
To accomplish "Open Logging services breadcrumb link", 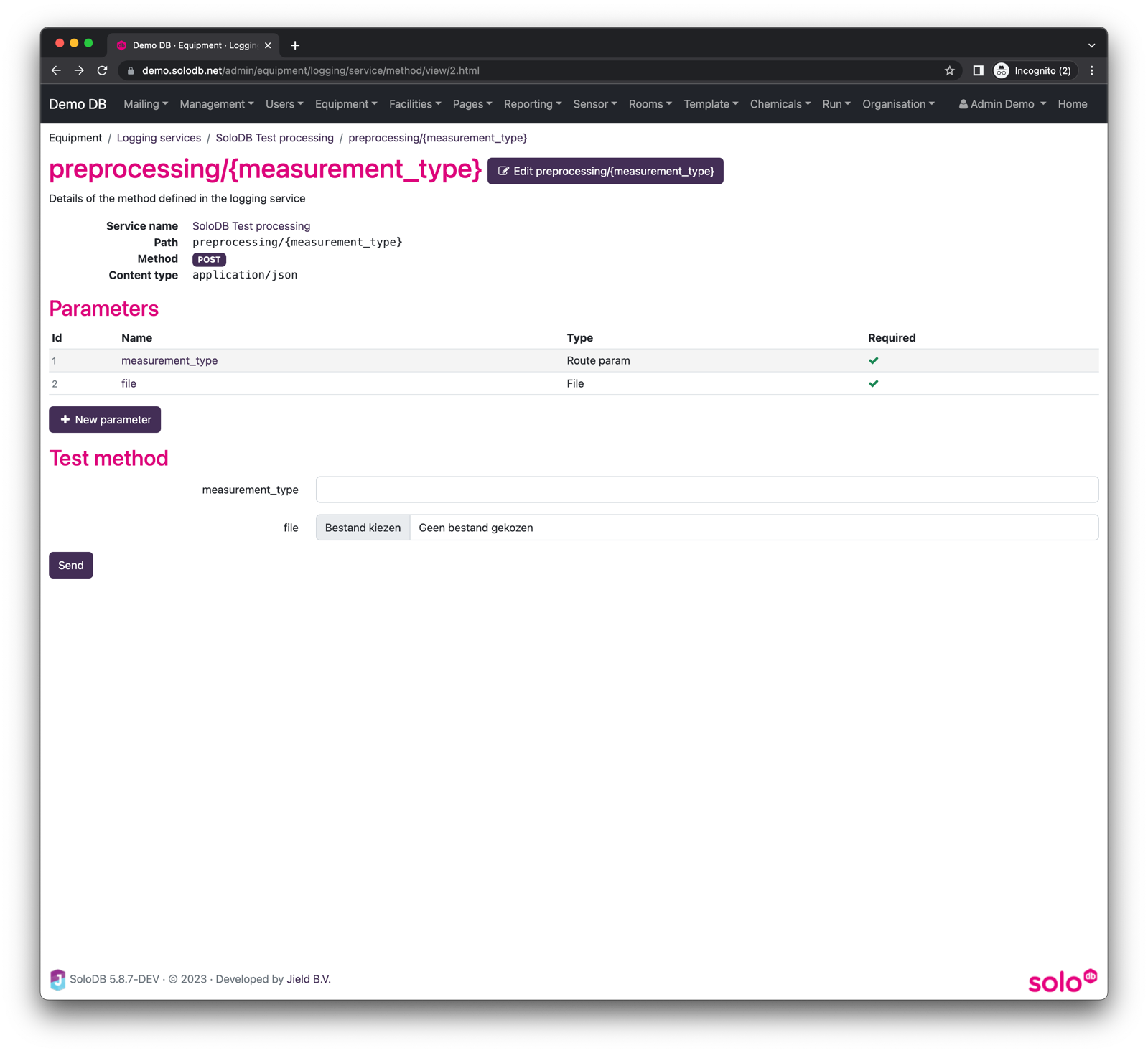I will coord(159,138).
